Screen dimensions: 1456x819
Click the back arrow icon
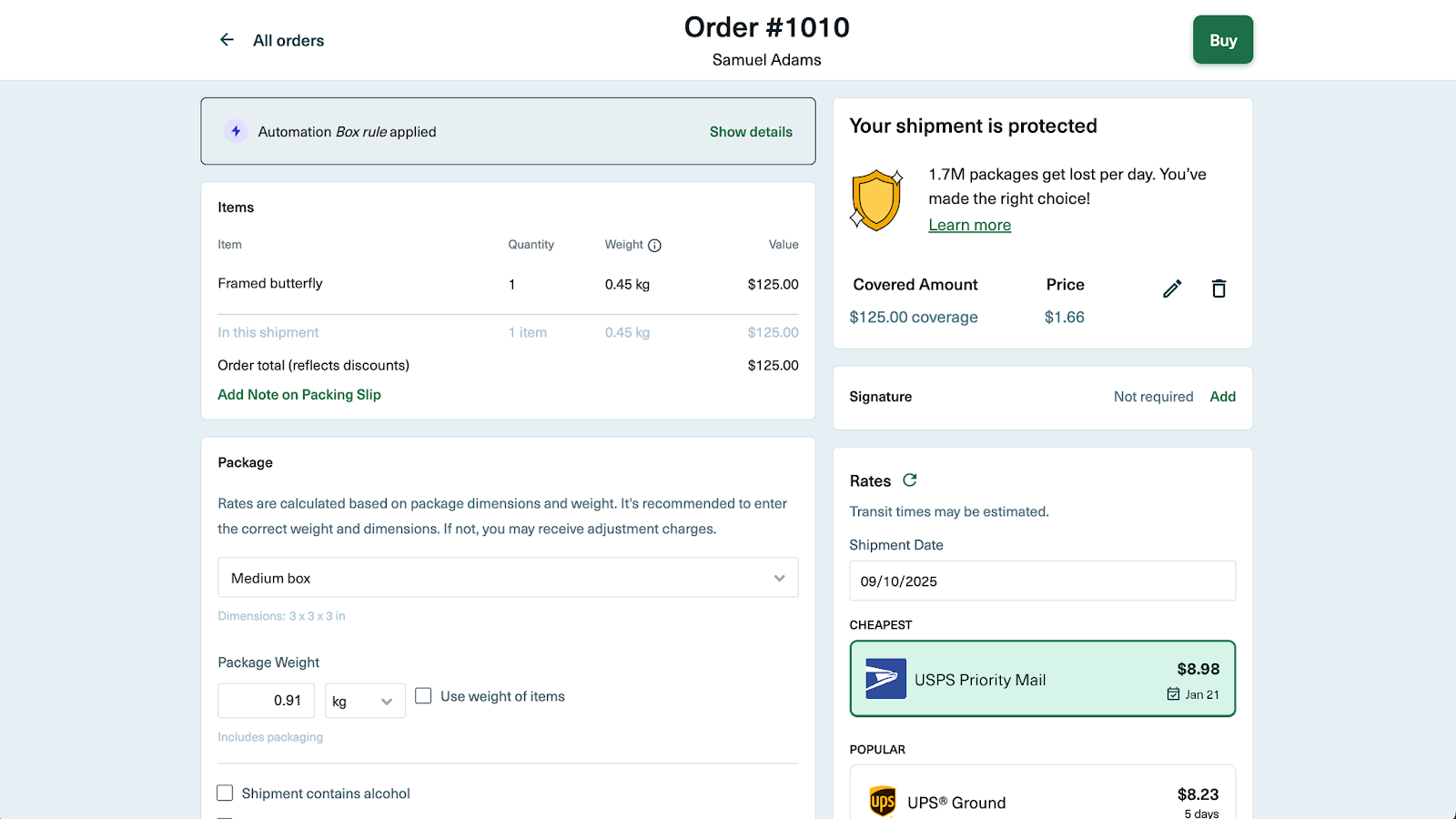pos(227,40)
